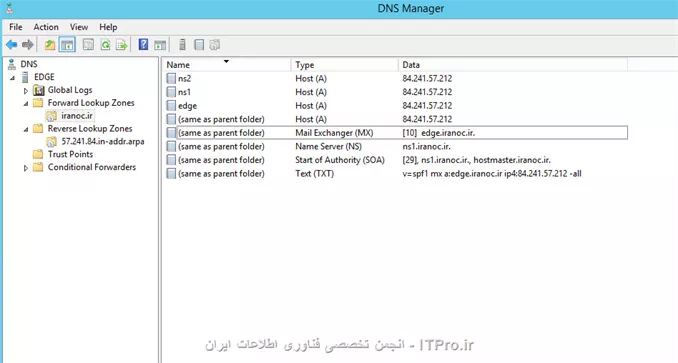Sort by the Name column header

coord(227,65)
